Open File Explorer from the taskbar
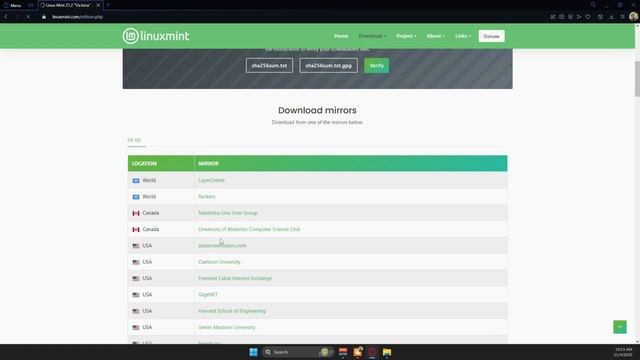 [387, 352]
